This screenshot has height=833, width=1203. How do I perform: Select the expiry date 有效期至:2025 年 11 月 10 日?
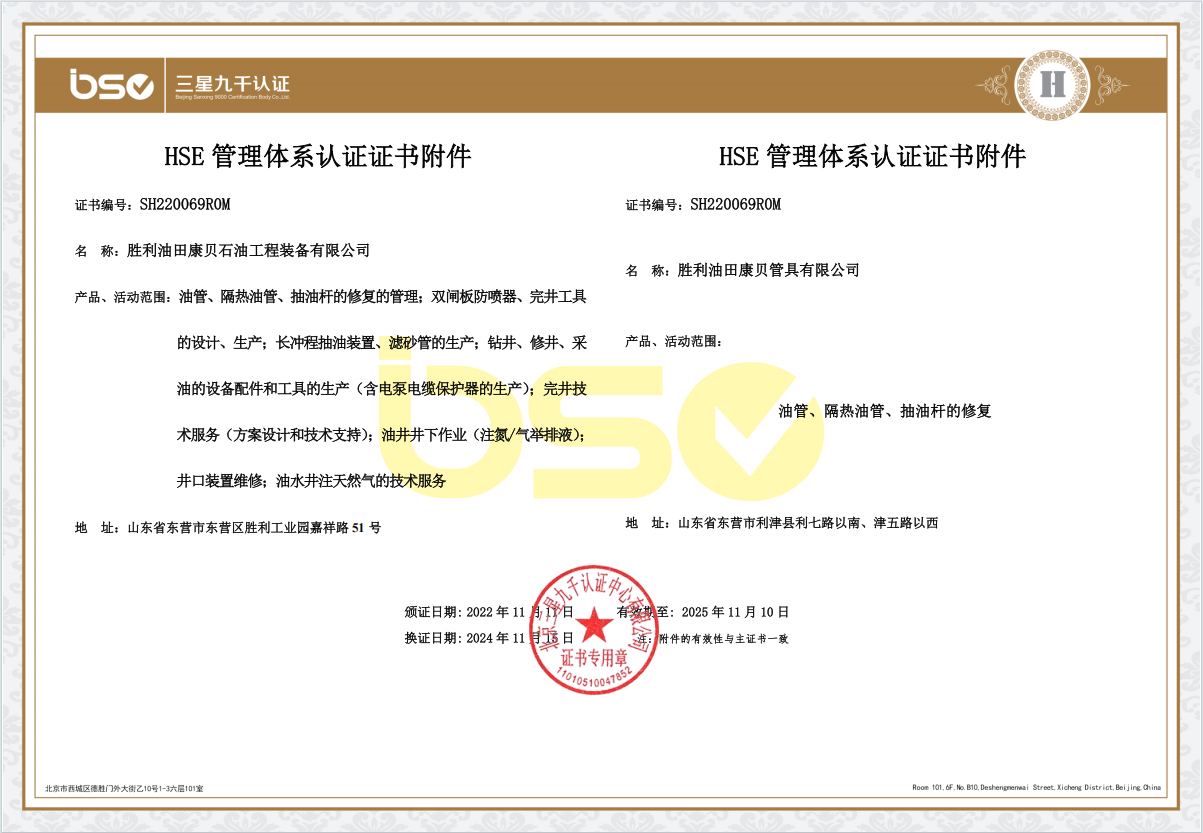[703, 611]
